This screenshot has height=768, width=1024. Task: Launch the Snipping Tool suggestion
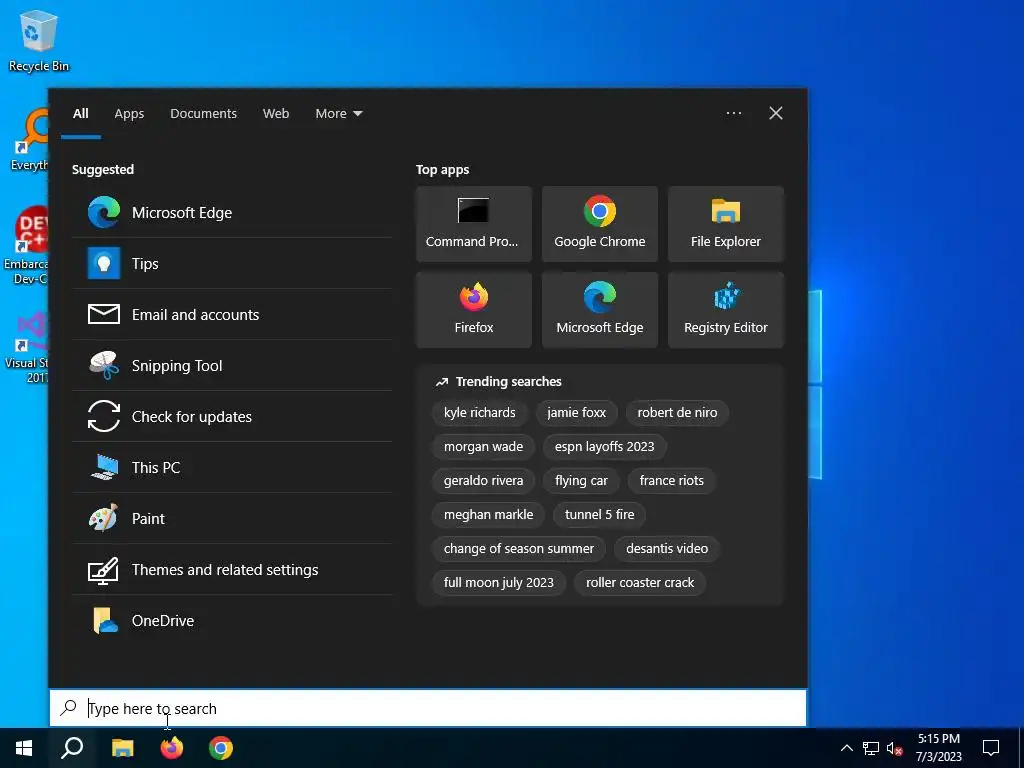pos(232,365)
